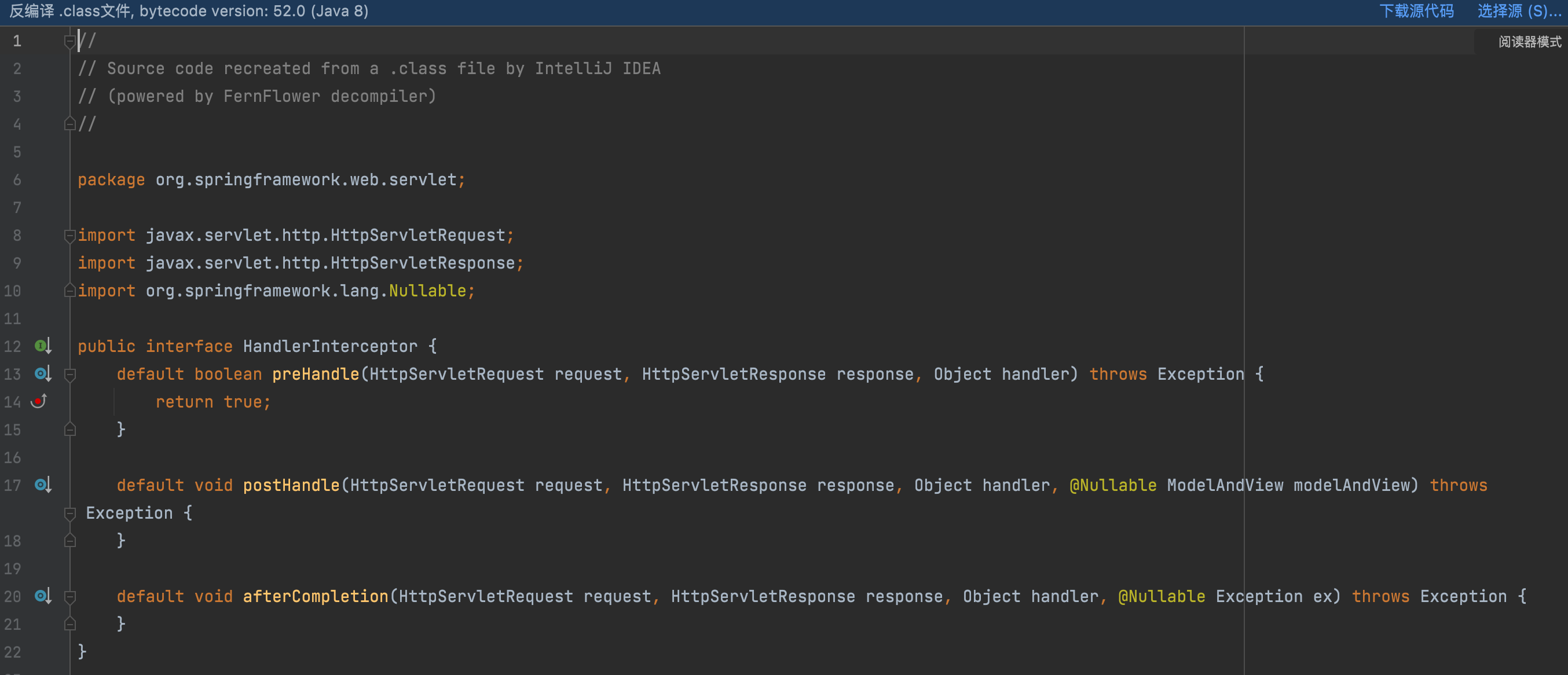Viewport: 1568px width, 675px height.
Task: Click line number 6 in the gutter
Action: pyautogui.click(x=17, y=179)
